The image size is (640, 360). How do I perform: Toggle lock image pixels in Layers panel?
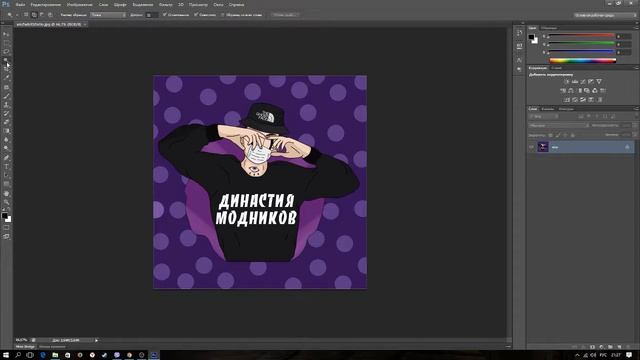558,135
